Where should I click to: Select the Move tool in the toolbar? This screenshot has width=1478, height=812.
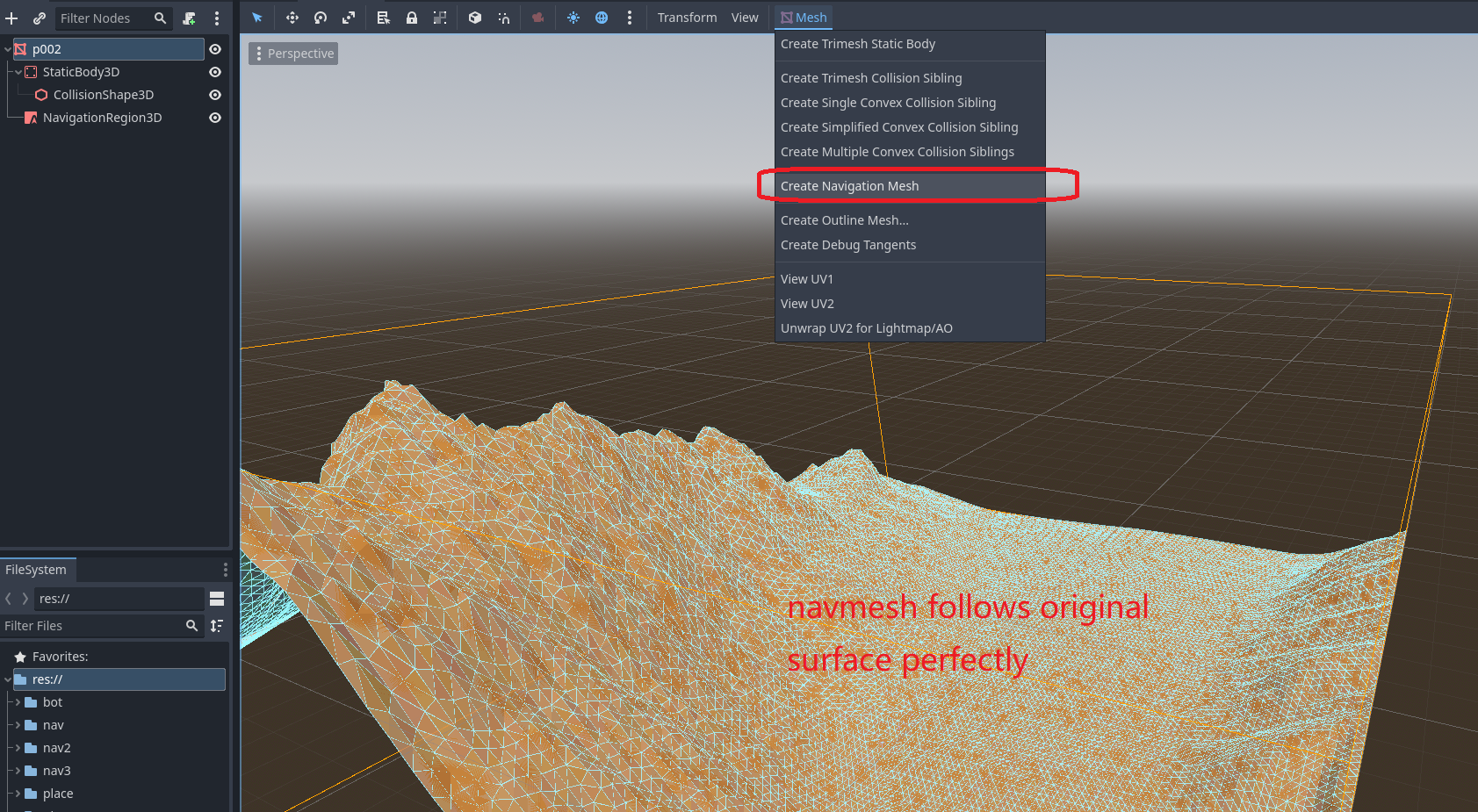click(x=292, y=18)
